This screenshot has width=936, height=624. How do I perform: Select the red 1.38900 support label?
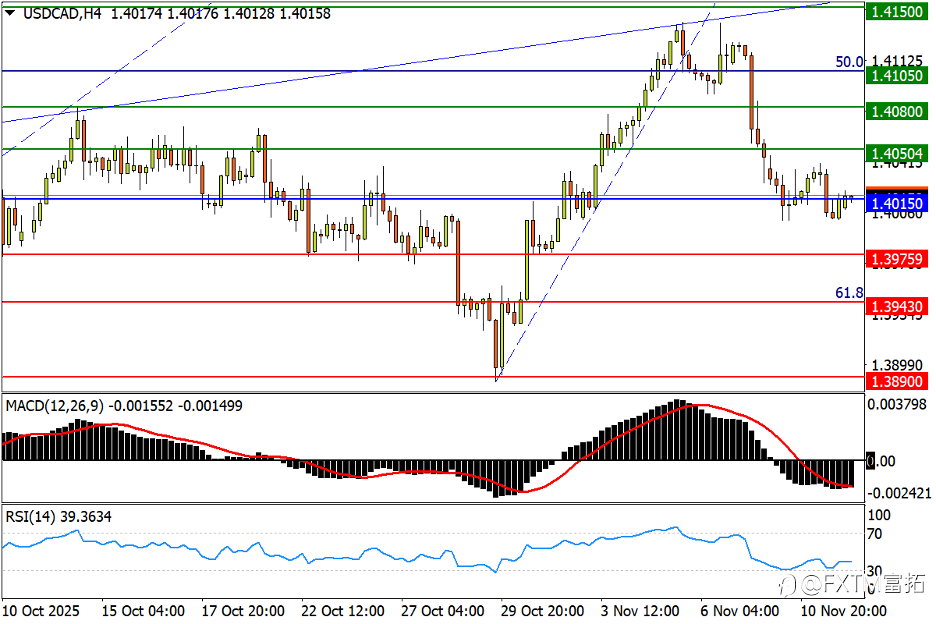897,382
